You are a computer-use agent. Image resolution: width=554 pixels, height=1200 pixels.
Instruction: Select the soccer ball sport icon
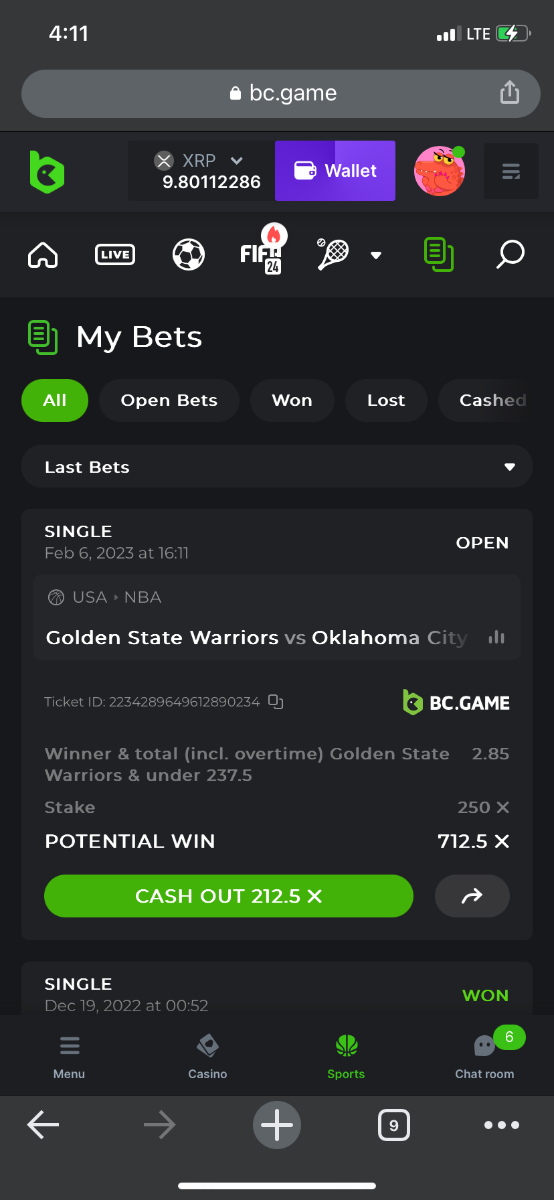point(188,255)
